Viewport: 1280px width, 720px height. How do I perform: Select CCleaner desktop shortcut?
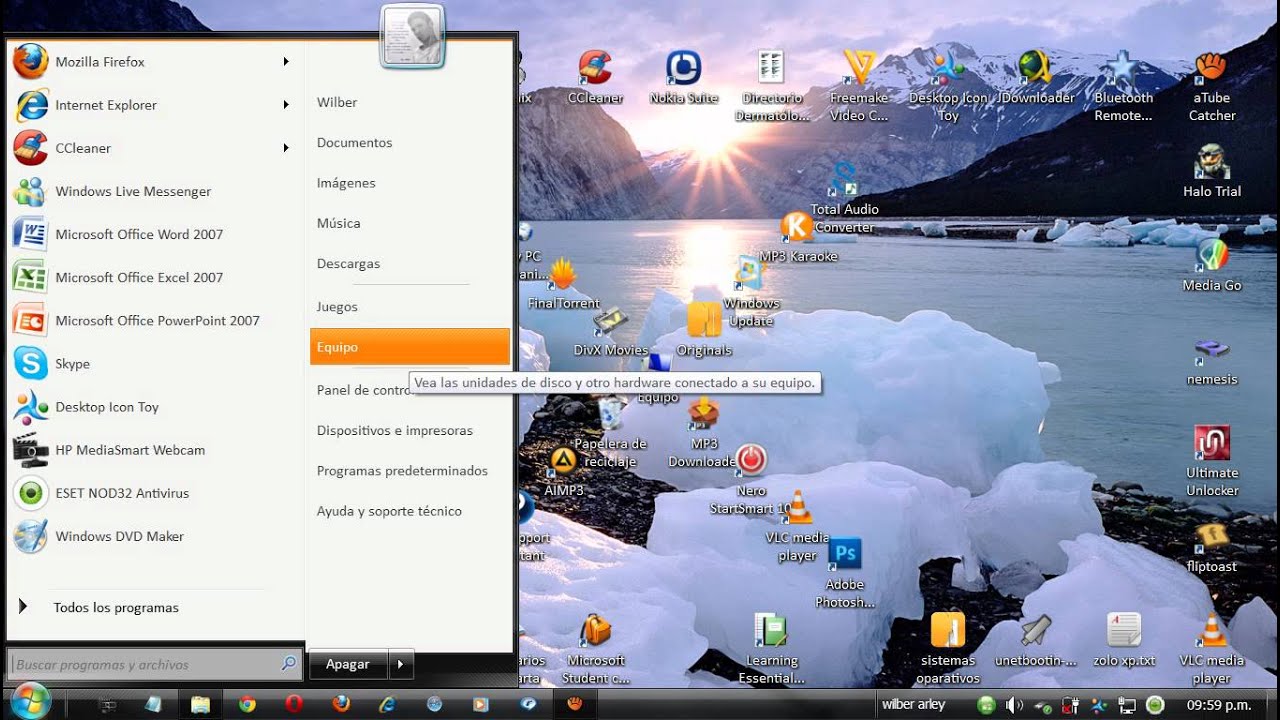pyautogui.click(x=595, y=78)
